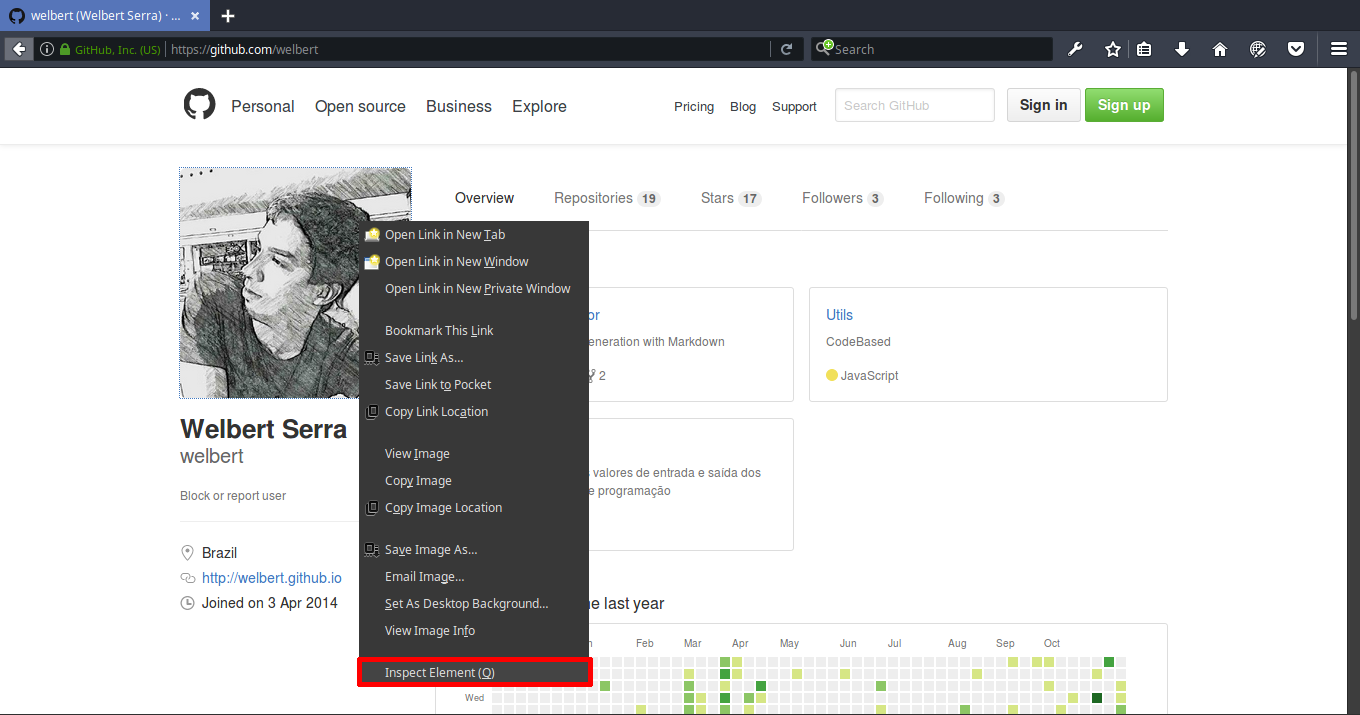Open Explore navigation link

coord(539,106)
